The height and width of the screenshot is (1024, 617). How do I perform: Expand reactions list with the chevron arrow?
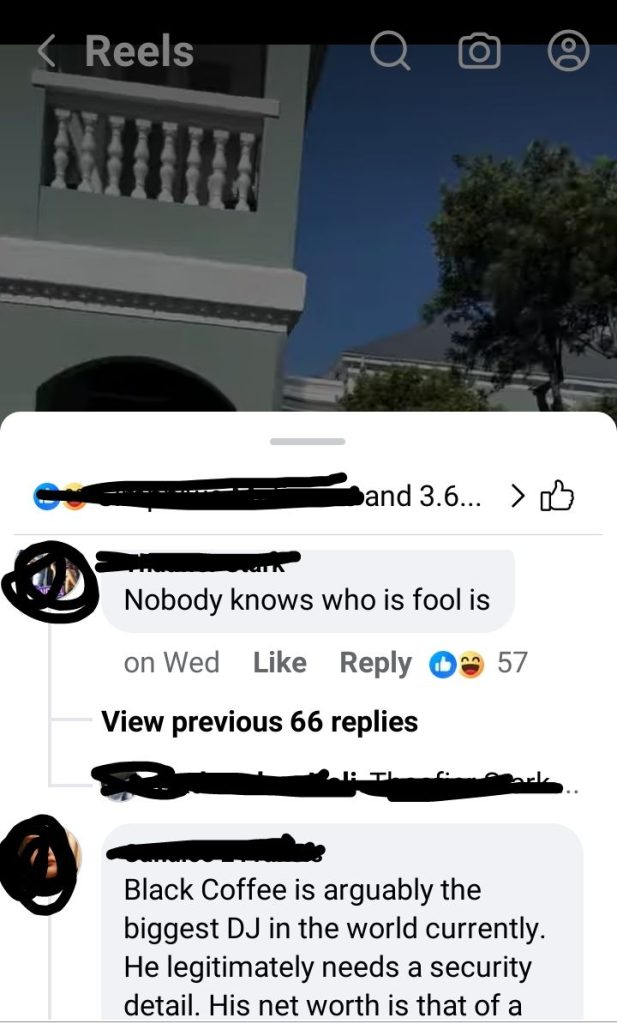point(517,496)
